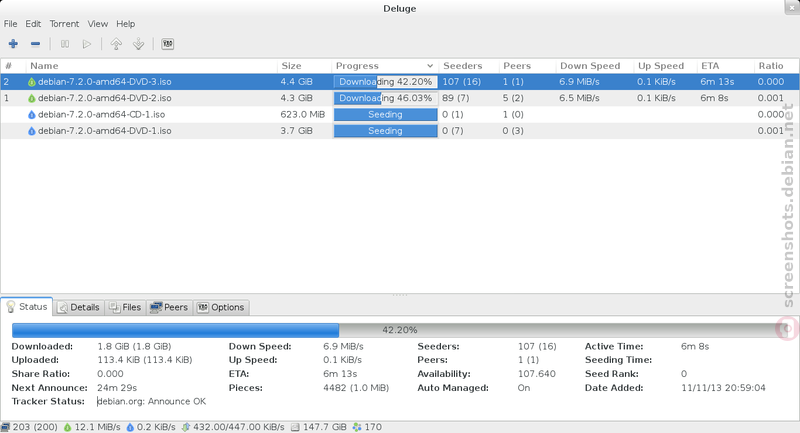This screenshot has height=433, width=800.
Task: Sort by the ETA column header
Action: point(726,66)
